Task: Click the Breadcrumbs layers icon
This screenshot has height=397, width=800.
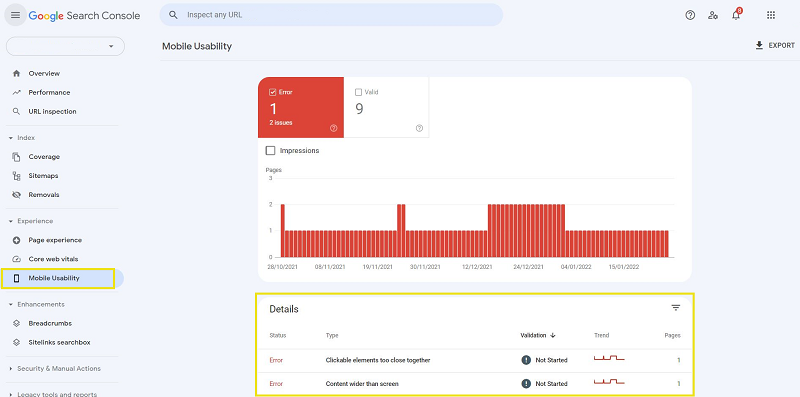Action: point(16,324)
